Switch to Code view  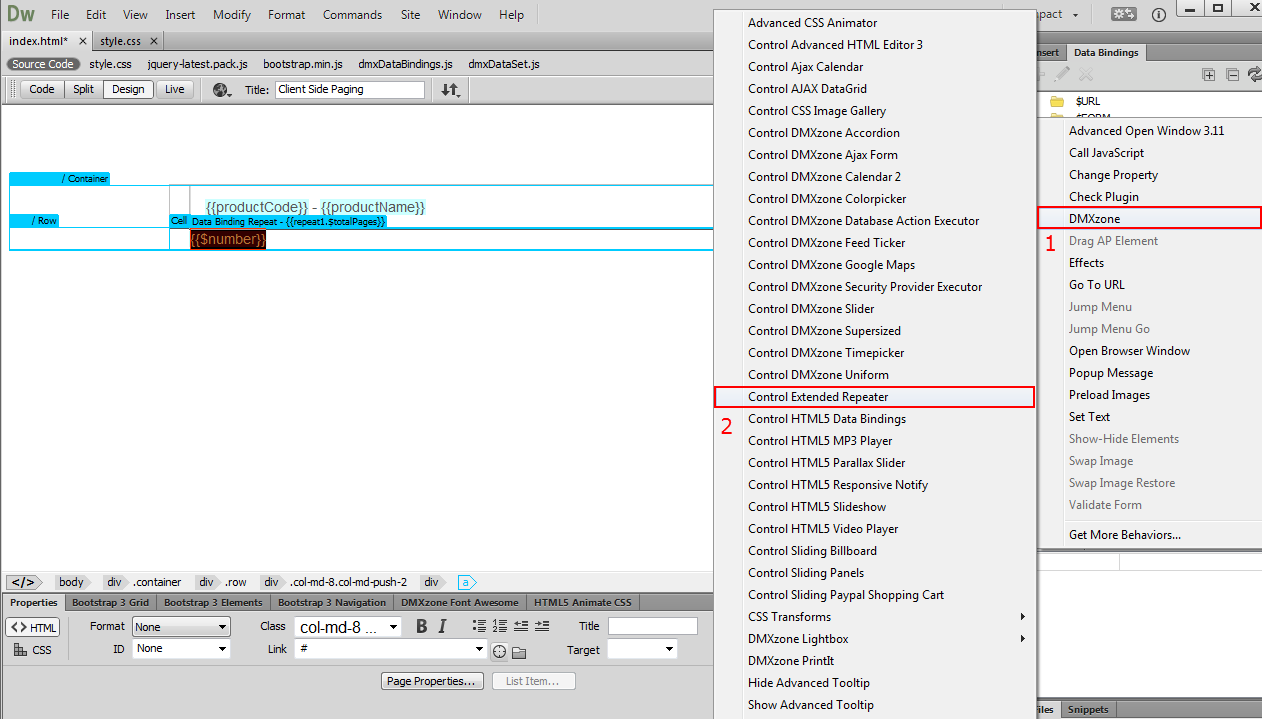(42, 89)
